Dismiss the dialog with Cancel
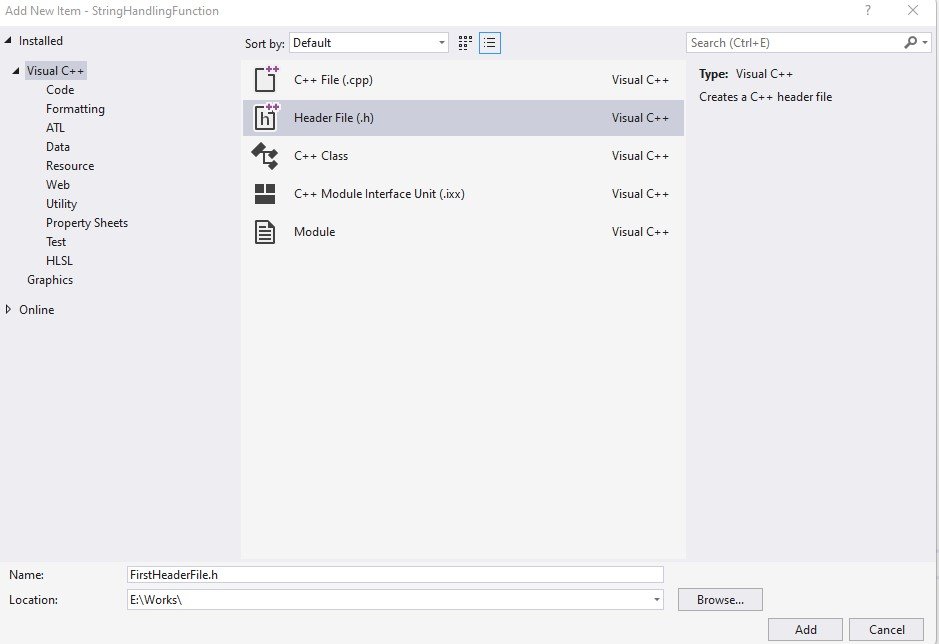 (887, 630)
